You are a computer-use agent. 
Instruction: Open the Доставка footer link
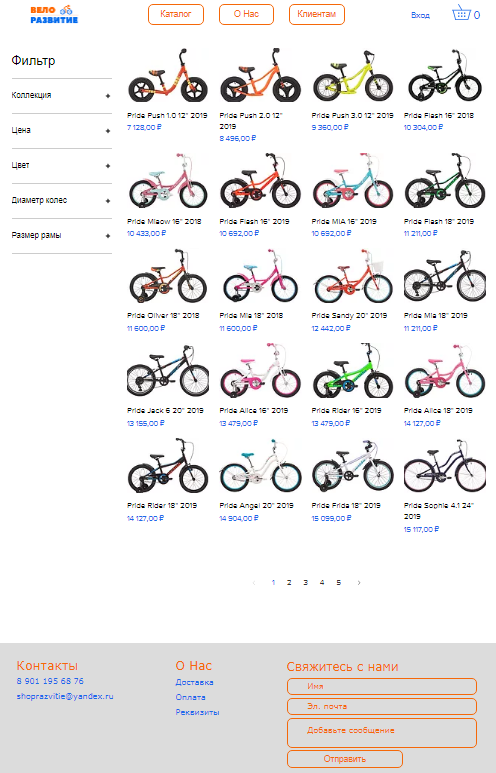pos(194,682)
